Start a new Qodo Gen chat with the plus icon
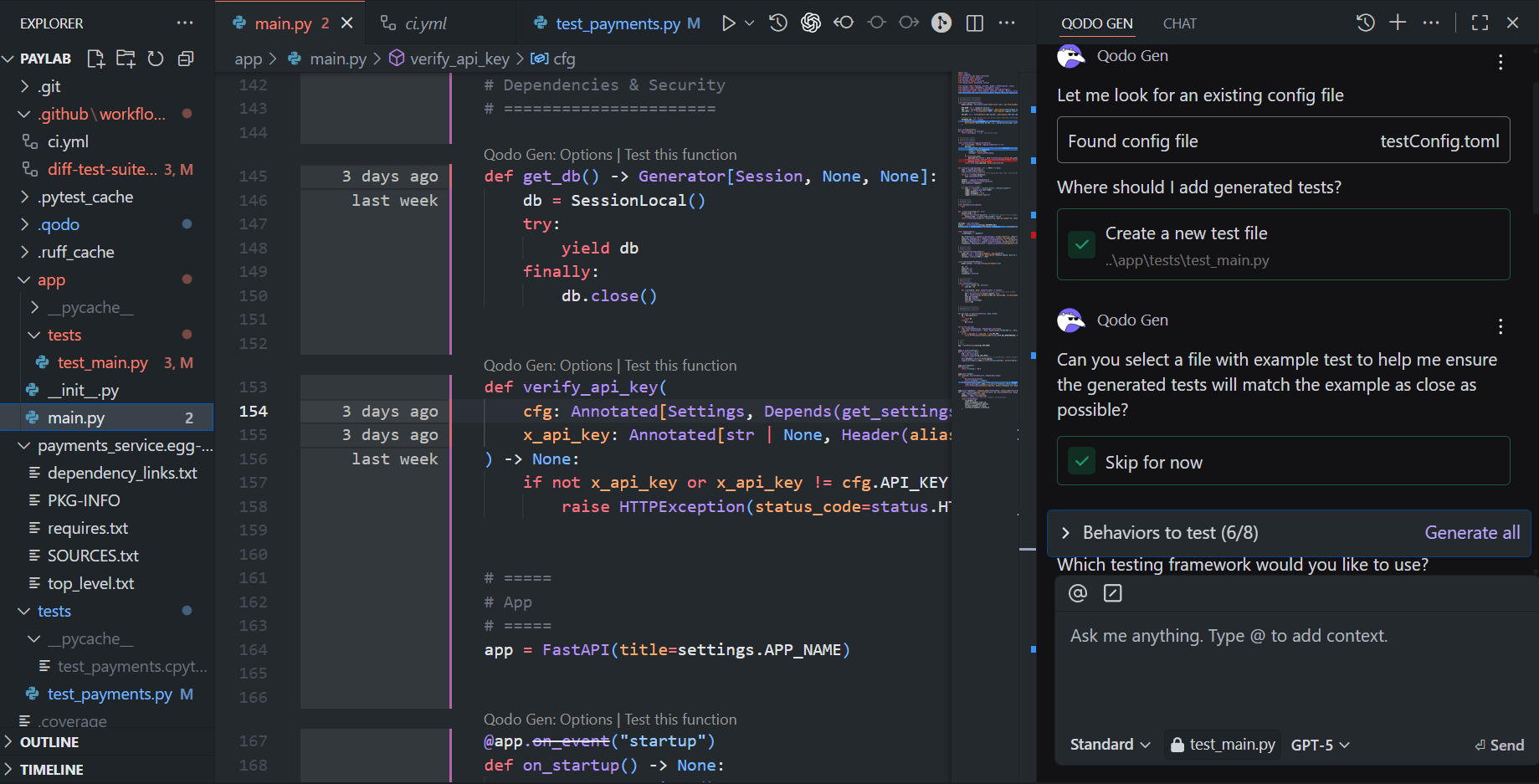 pyautogui.click(x=1398, y=23)
